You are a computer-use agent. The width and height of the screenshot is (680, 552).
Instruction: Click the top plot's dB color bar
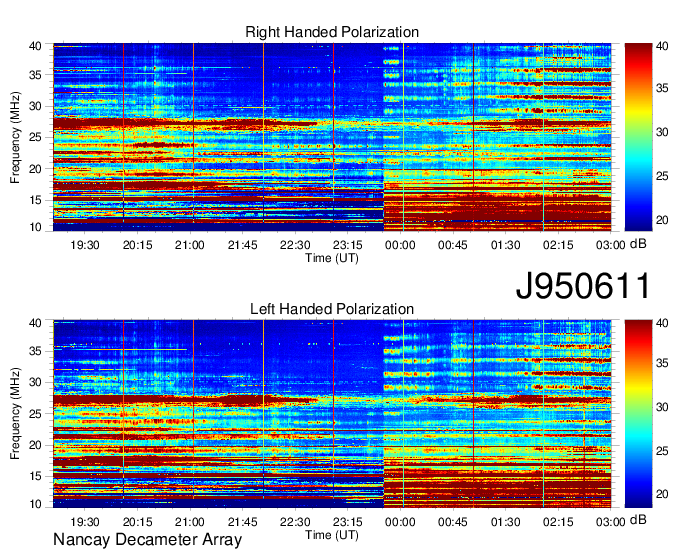click(638, 137)
